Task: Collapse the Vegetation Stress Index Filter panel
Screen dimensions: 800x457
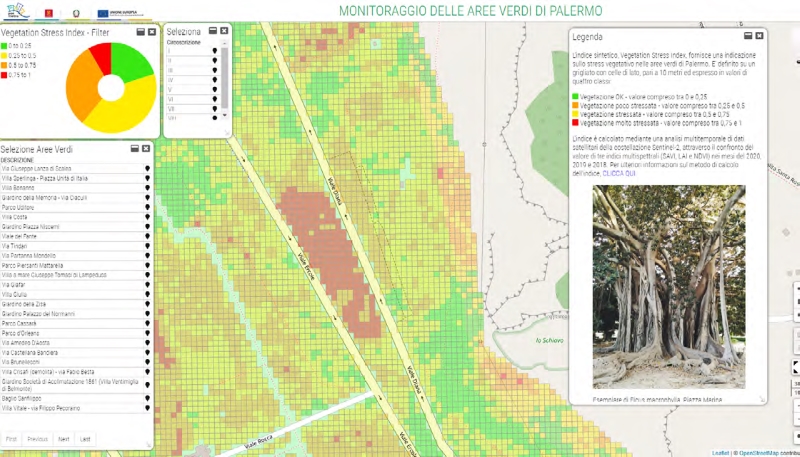Action: [x=141, y=32]
